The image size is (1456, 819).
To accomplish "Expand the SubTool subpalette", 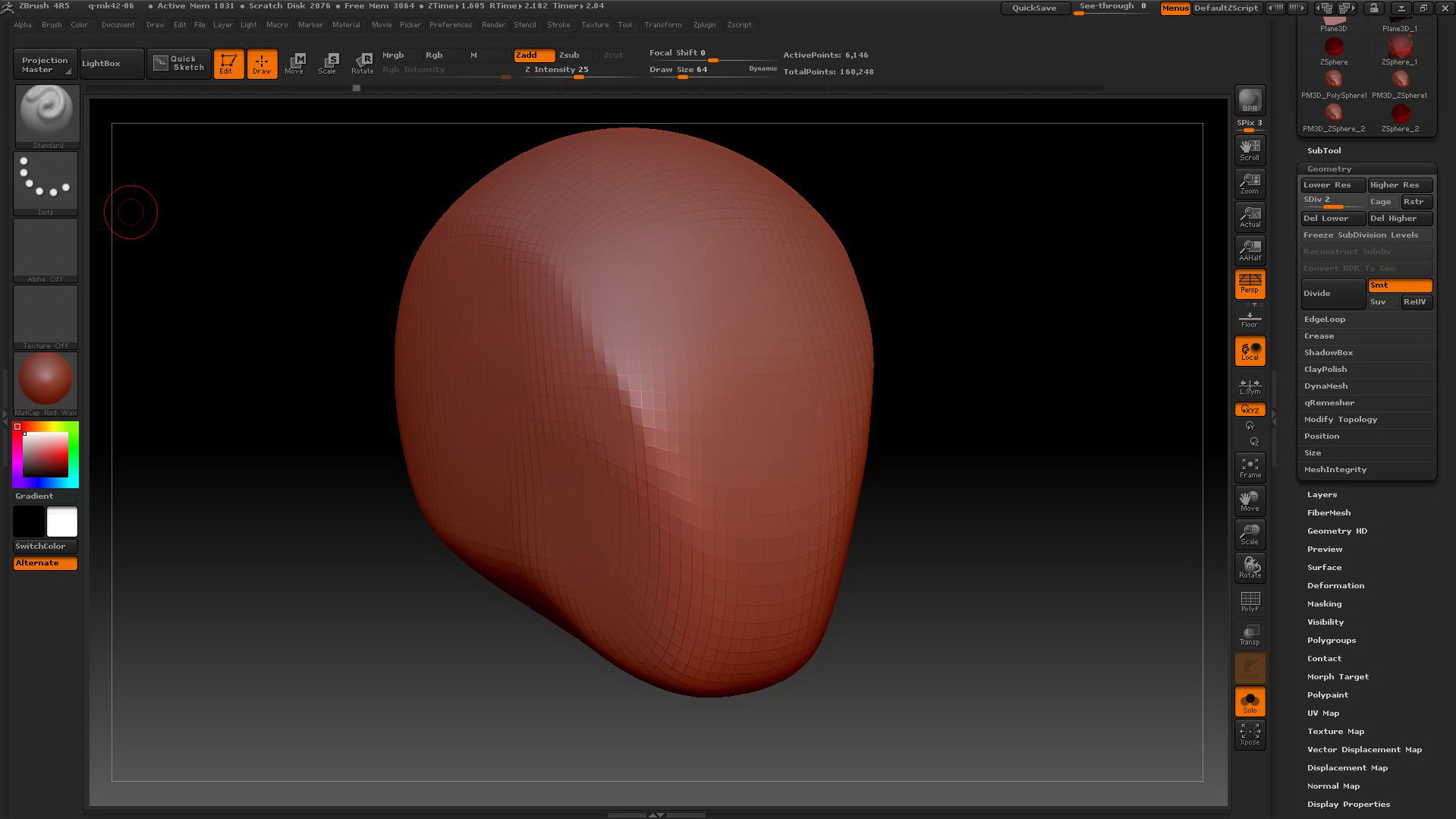I will pos(1324,151).
